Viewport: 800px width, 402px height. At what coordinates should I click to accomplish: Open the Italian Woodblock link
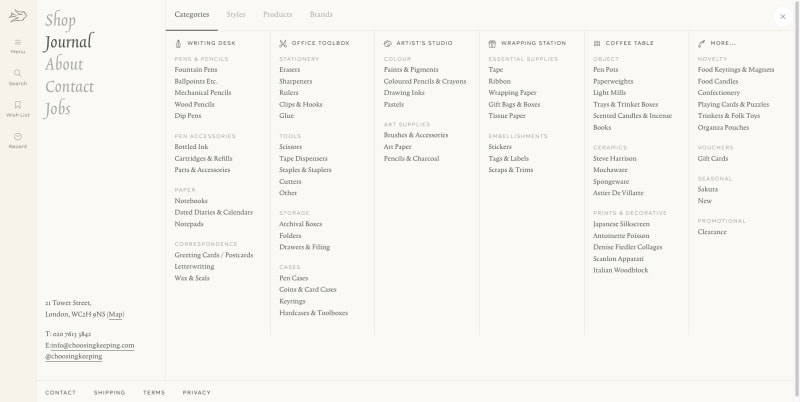point(620,270)
